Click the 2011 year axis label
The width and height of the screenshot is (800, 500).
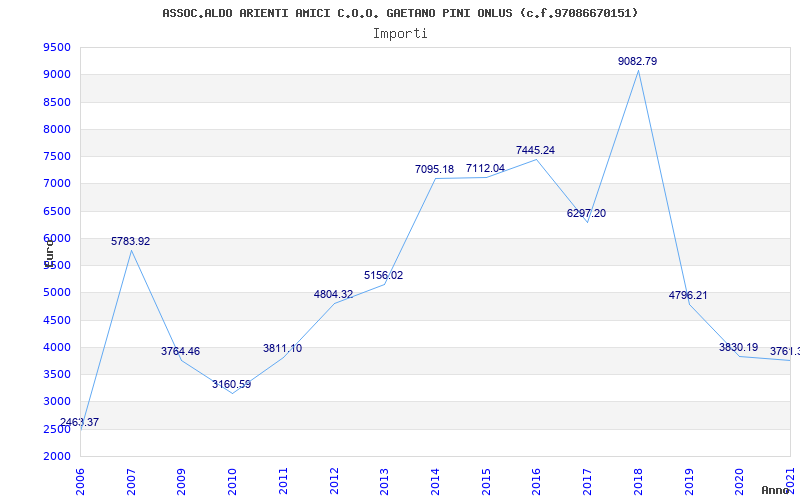[x=283, y=481]
